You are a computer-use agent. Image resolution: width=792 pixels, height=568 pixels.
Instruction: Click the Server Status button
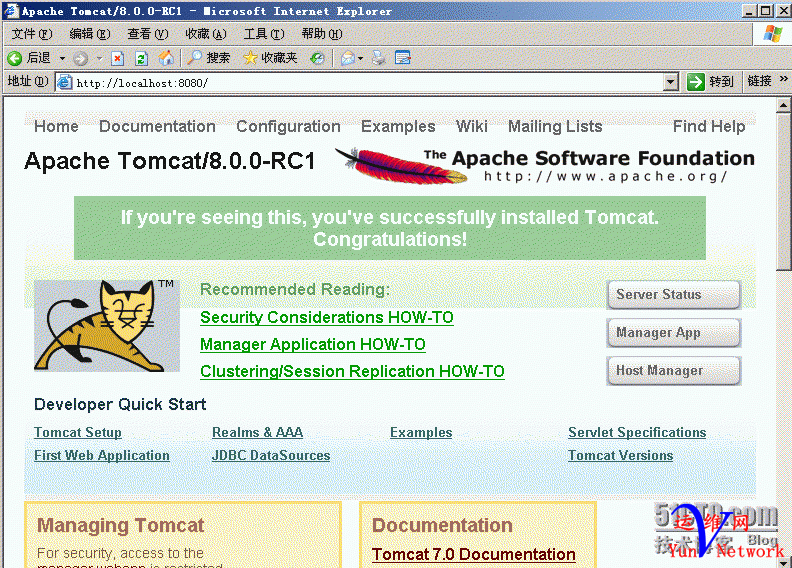[674, 294]
